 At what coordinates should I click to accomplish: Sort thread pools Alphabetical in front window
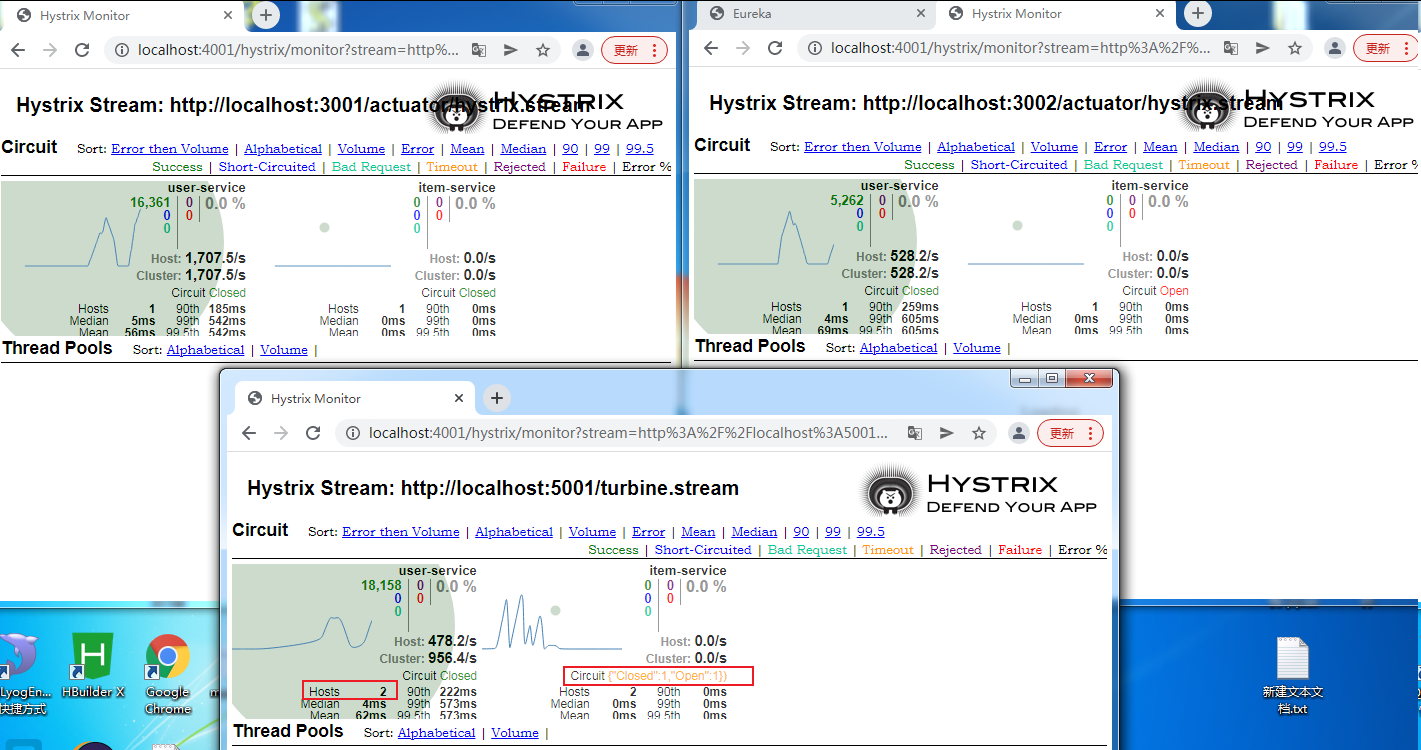437,733
